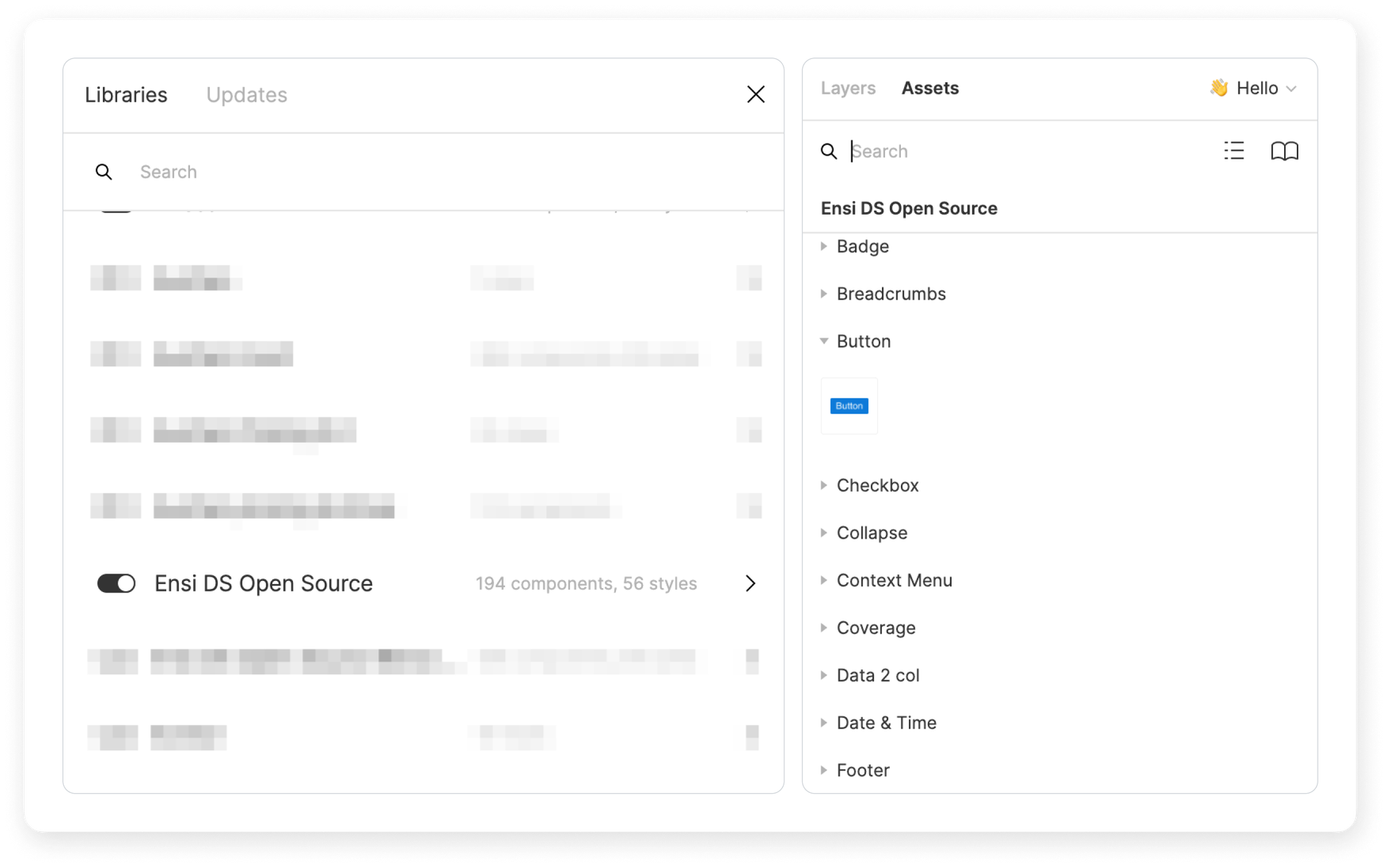Open the team library book icon

(x=1284, y=151)
